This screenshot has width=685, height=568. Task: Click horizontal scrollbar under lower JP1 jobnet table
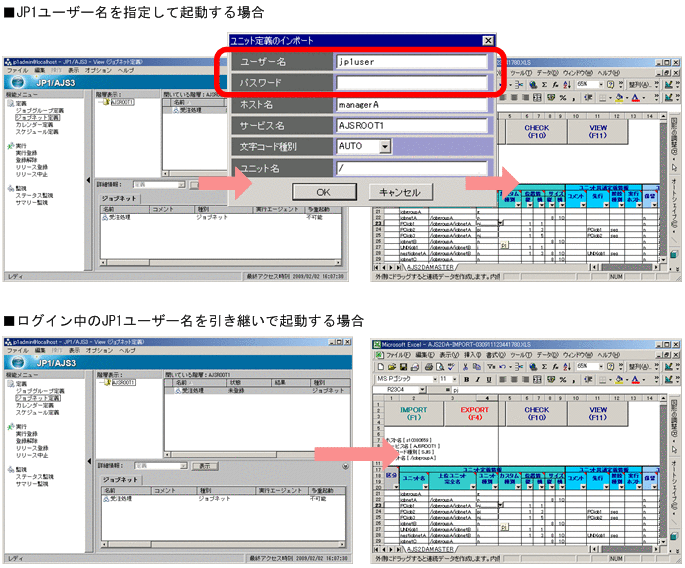click(x=223, y=544)
